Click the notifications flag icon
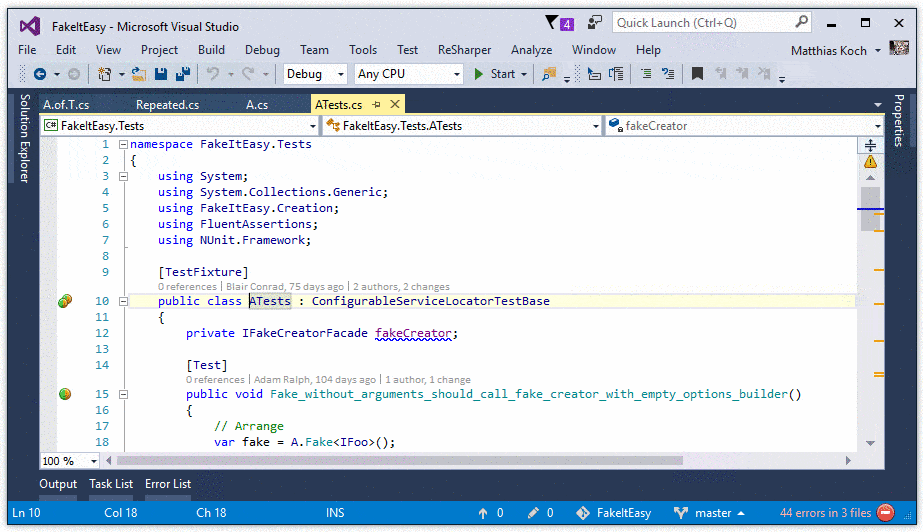Screen dimensions: 923x532 (552, 22)
